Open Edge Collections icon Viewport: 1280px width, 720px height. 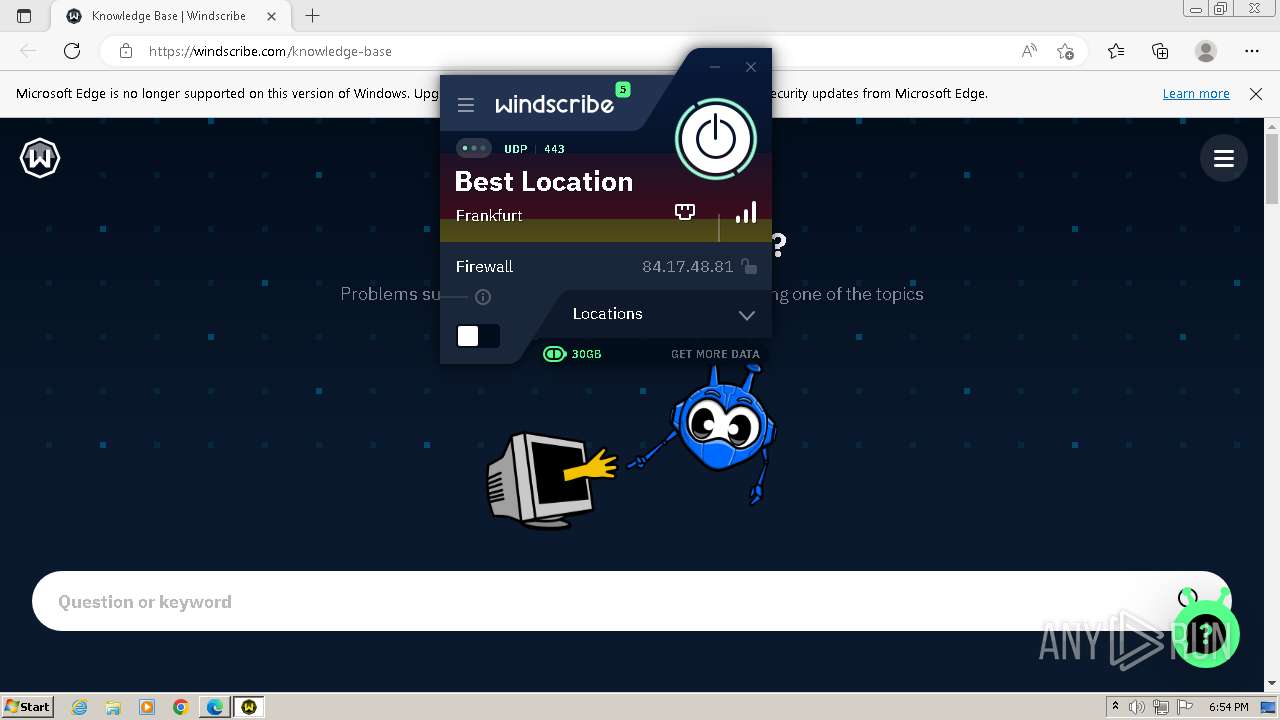pos(1160,51)
